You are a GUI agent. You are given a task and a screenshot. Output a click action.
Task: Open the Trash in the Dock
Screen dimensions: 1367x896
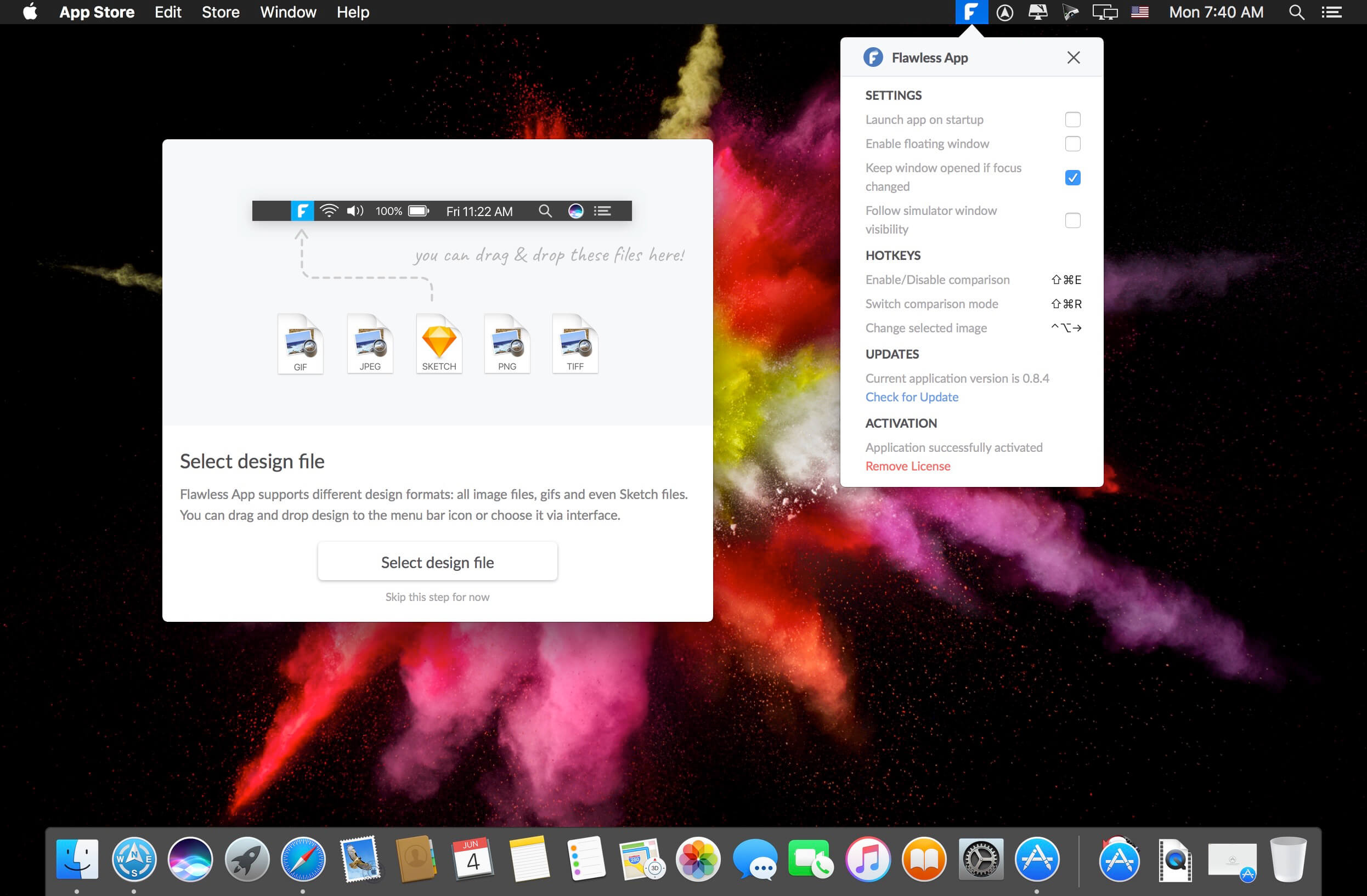click(x=1288, y=859)
